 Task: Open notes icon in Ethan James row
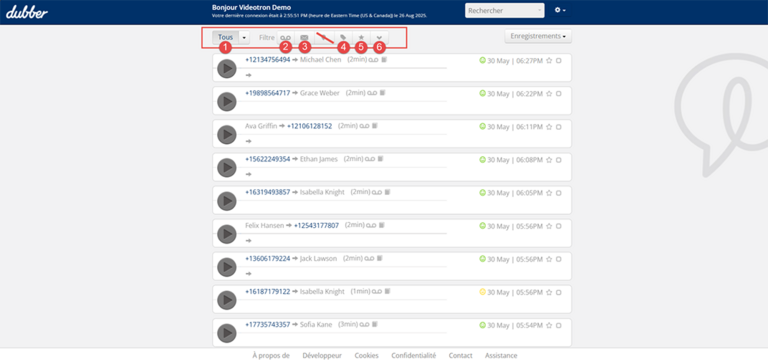tap(381, 159)
